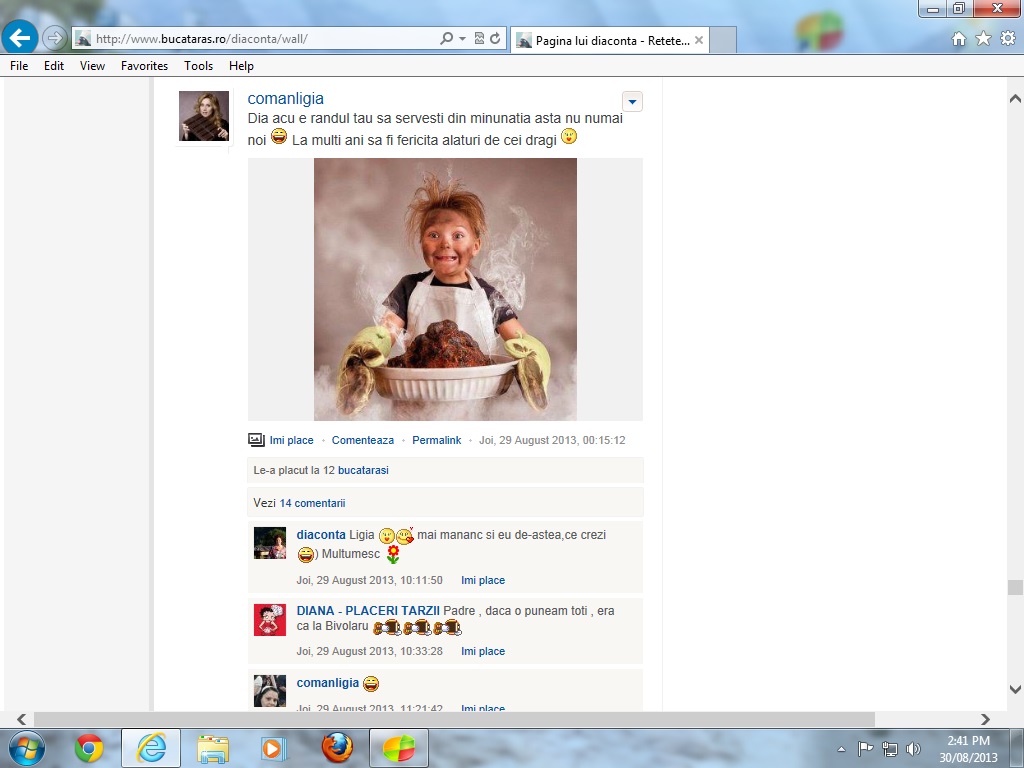
Task: Expand the address bar search dropdown arrow
Action: coord(462,39)
